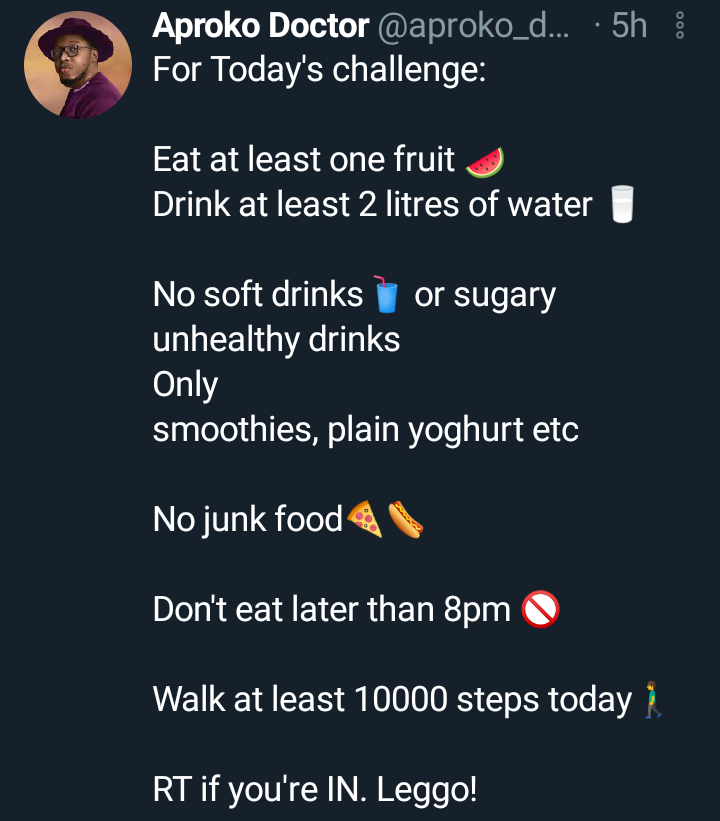Click the red prohibited sign emoji
Image resolution: width=720 pixels, height=821 pixels.
point(540,609)
